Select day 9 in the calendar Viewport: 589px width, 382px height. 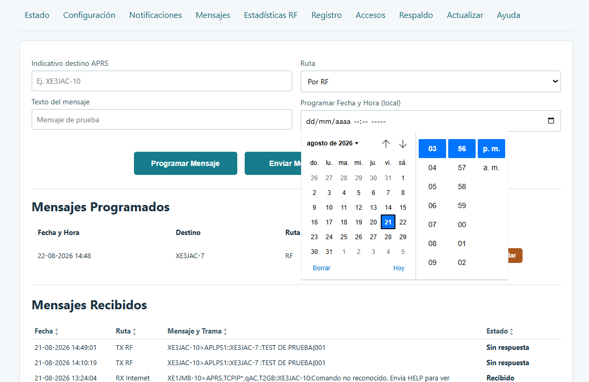(x=314, y=207)
